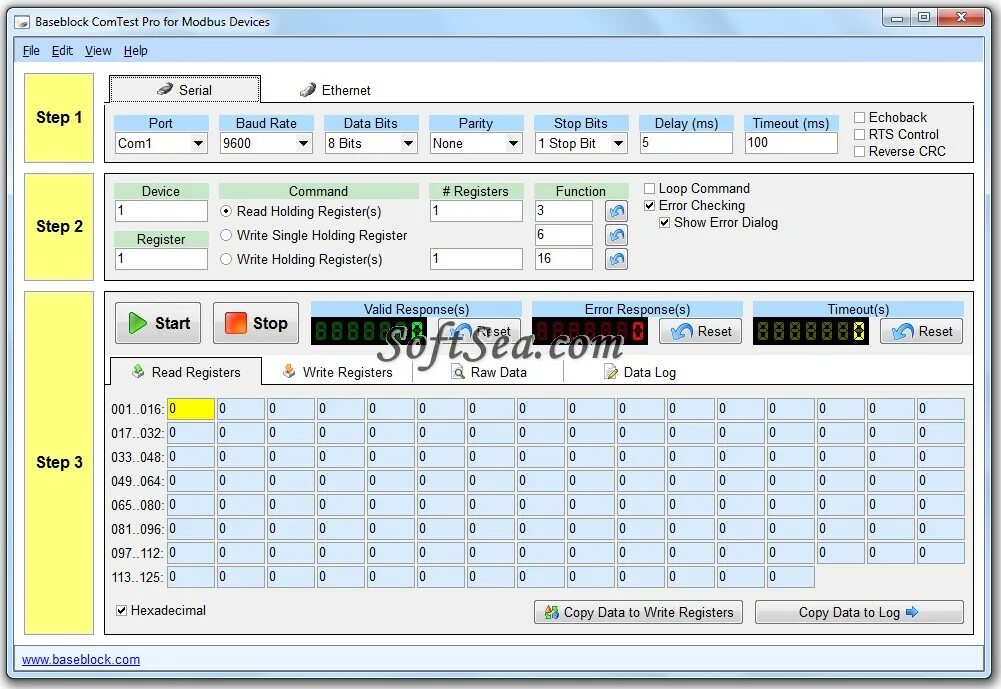Click the highlighted first cell in row 001..016

(191, 409)
